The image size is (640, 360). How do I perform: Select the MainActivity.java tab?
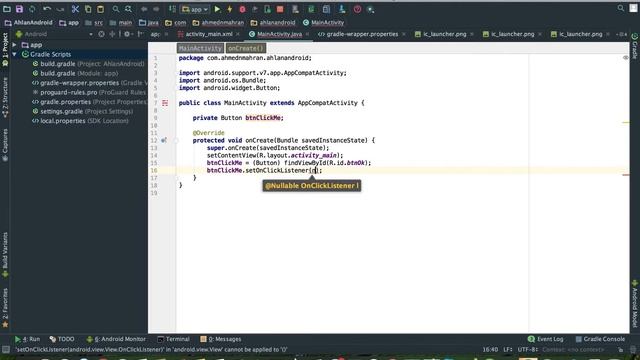279,34
